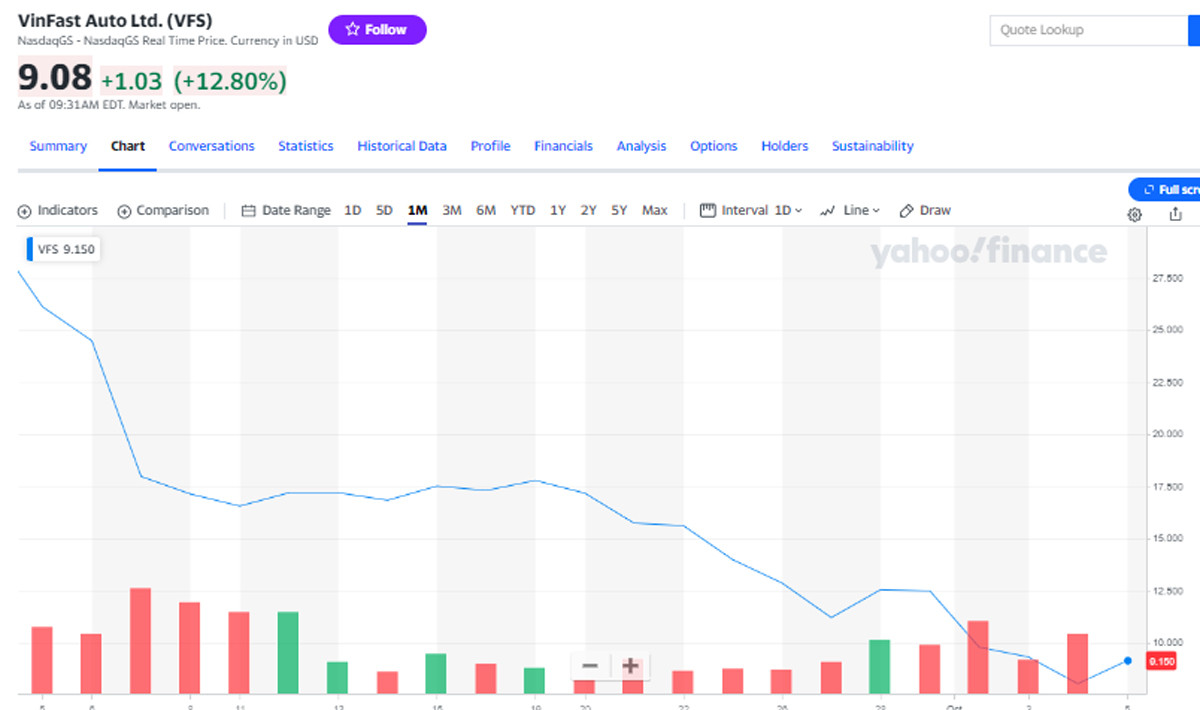1200x710 pixels.
Task: Select the YTD range option
Action: [523, 211]
